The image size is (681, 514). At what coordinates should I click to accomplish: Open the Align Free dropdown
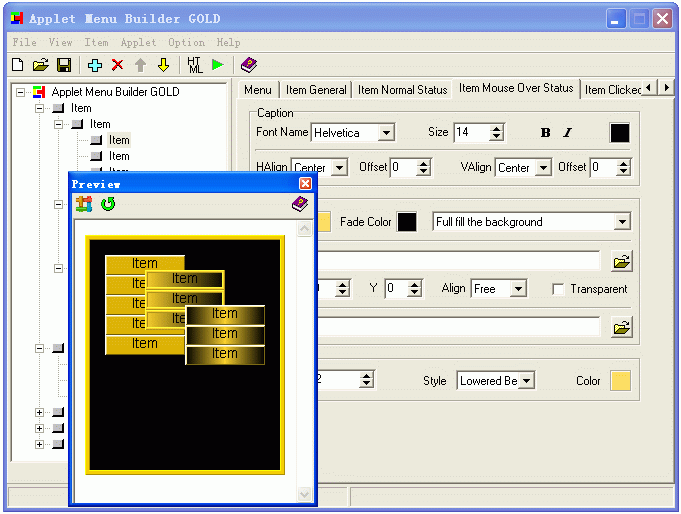point(519,289)
